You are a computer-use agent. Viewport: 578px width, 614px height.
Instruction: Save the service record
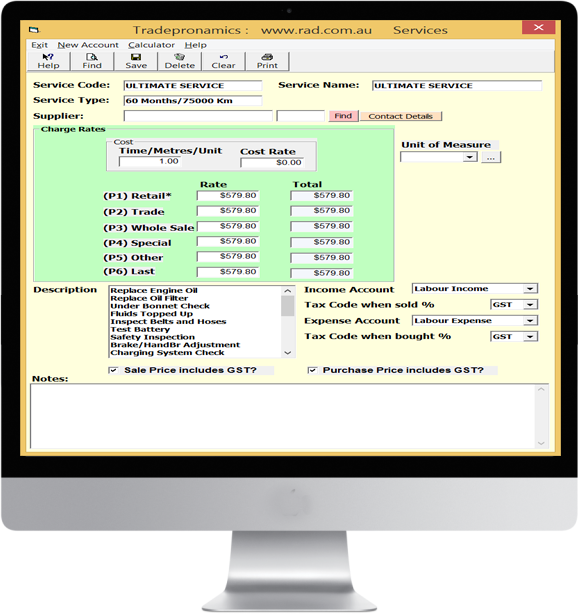[x=136, y=61]
